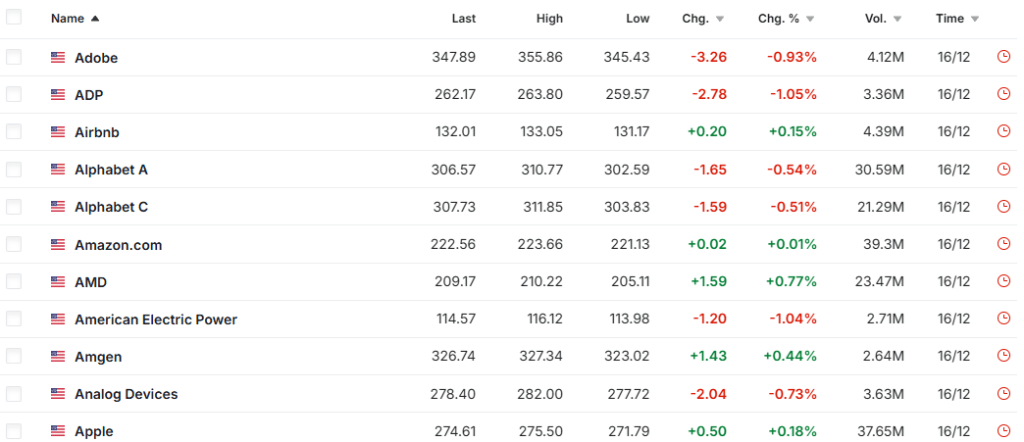
Task: Tick the checkbox for Adobe
Action: point(14,57)
